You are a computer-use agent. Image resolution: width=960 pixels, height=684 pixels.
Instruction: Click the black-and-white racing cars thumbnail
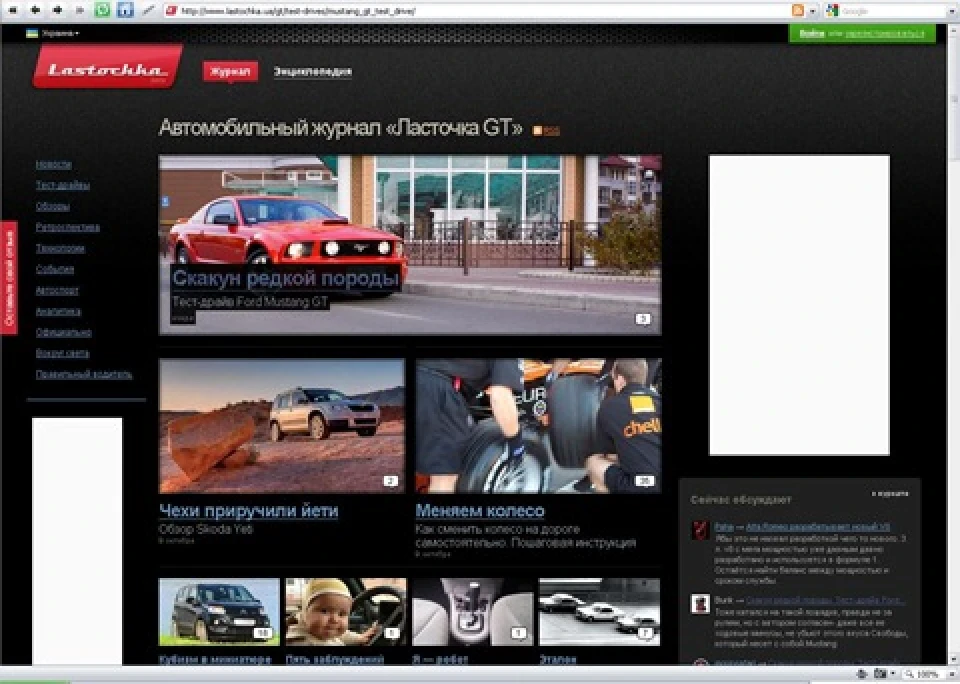599,612
